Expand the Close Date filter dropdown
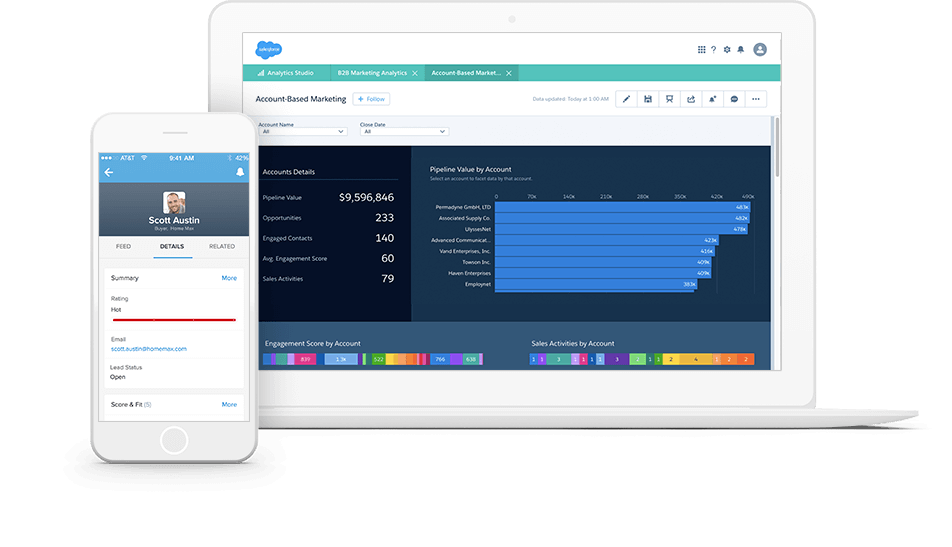952x547 pixels. 403,131
